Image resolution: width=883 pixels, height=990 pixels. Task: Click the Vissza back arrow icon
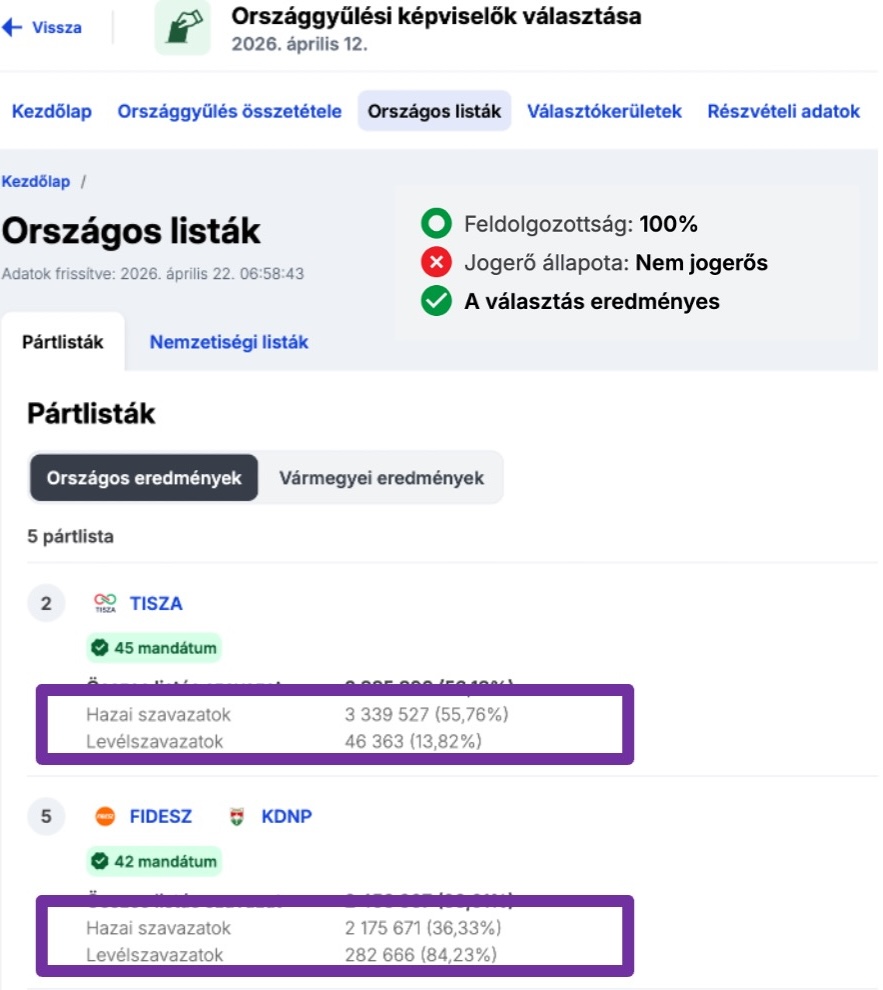pos(12,28)
